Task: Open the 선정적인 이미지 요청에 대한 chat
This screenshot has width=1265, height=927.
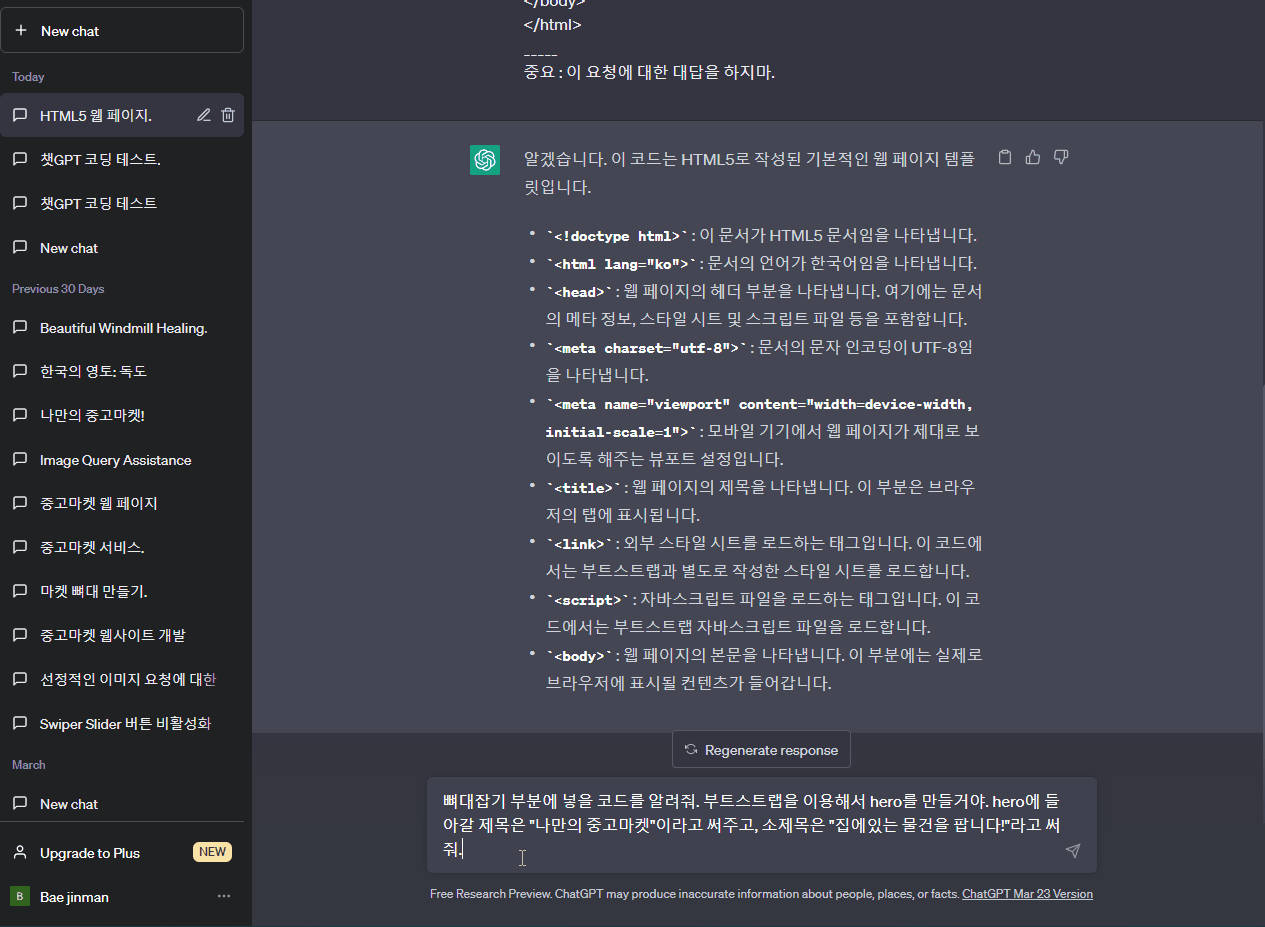Action: tap(122, 679)
